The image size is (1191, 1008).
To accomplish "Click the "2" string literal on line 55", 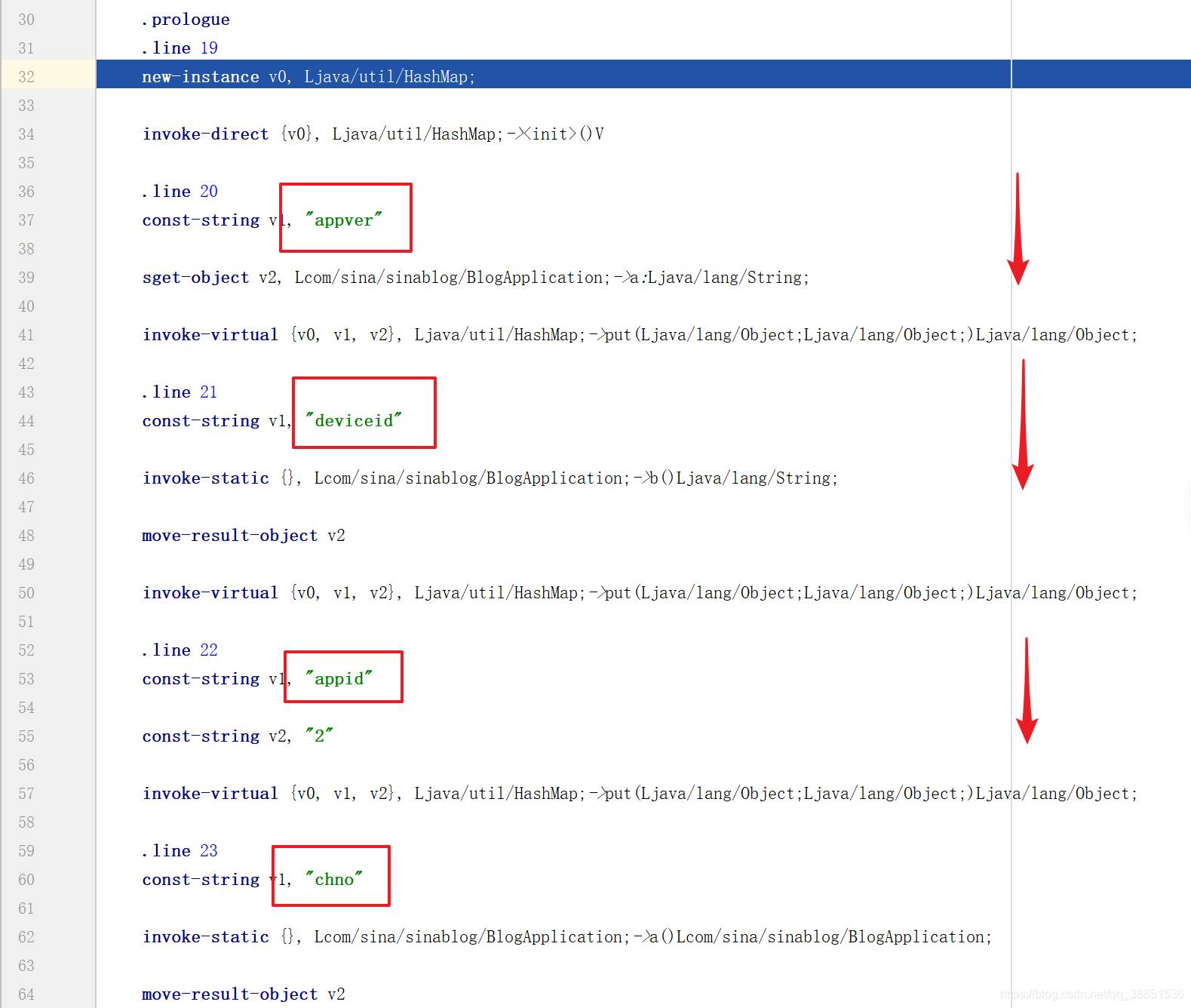I will [x=319, y=736].
